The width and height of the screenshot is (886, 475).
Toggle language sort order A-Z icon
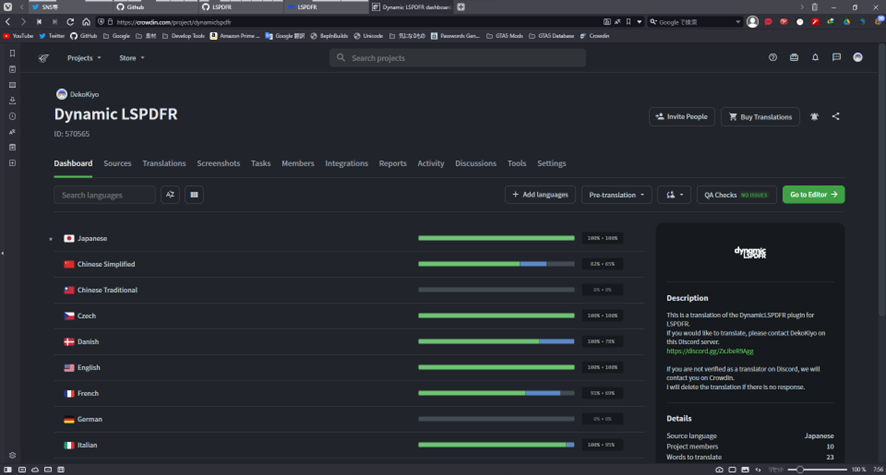pos(170,194)
